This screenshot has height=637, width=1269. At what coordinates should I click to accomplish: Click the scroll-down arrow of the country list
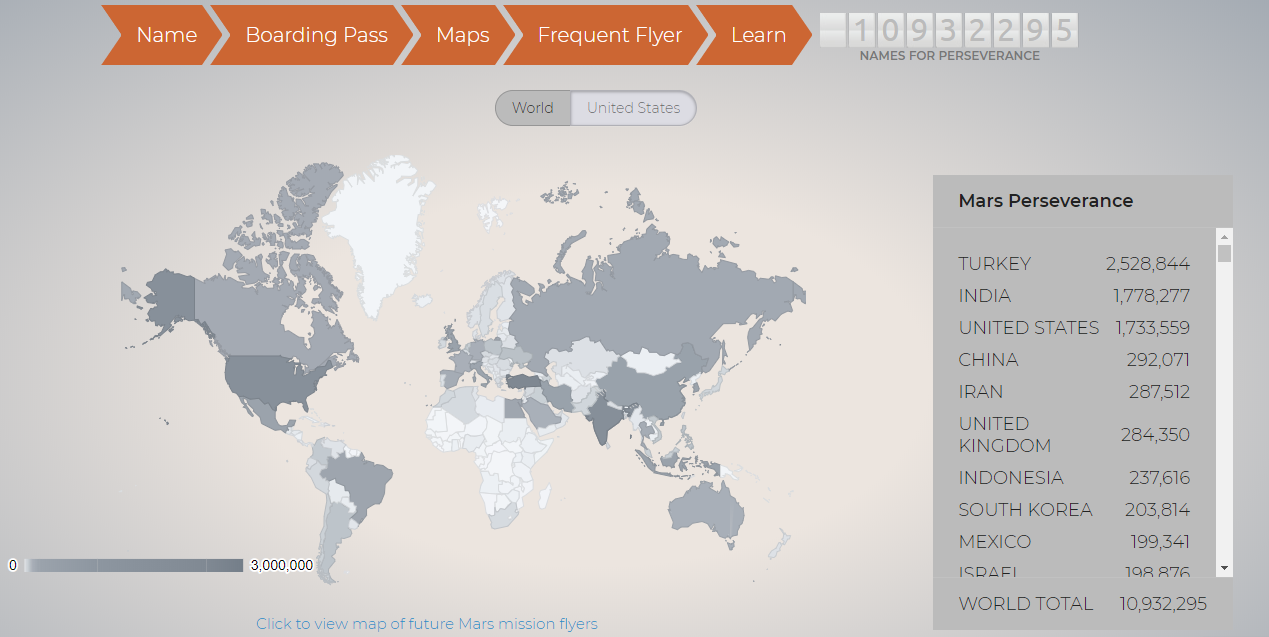tap(1224, 568)
